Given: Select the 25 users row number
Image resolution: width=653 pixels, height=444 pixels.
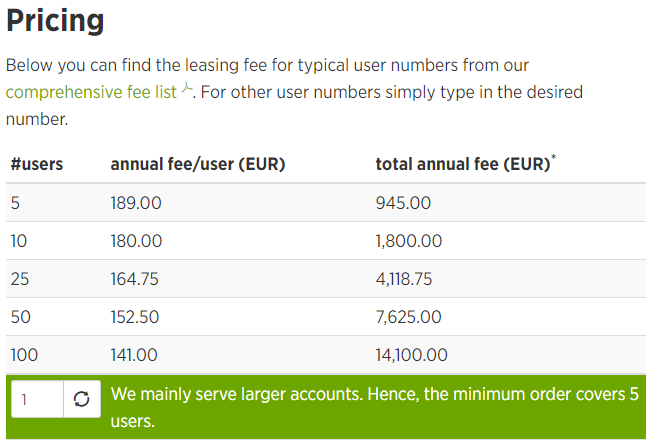Looking at the screenshot, I should coord(20,279).
